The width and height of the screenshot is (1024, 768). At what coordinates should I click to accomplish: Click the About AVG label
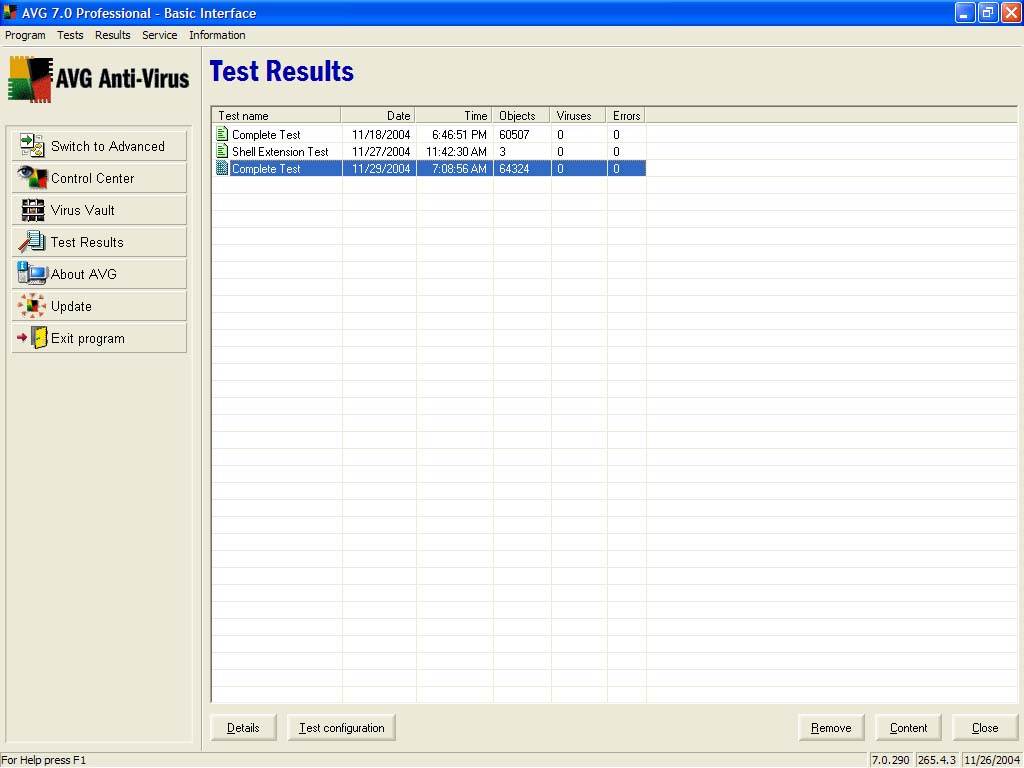click(84, 274)
